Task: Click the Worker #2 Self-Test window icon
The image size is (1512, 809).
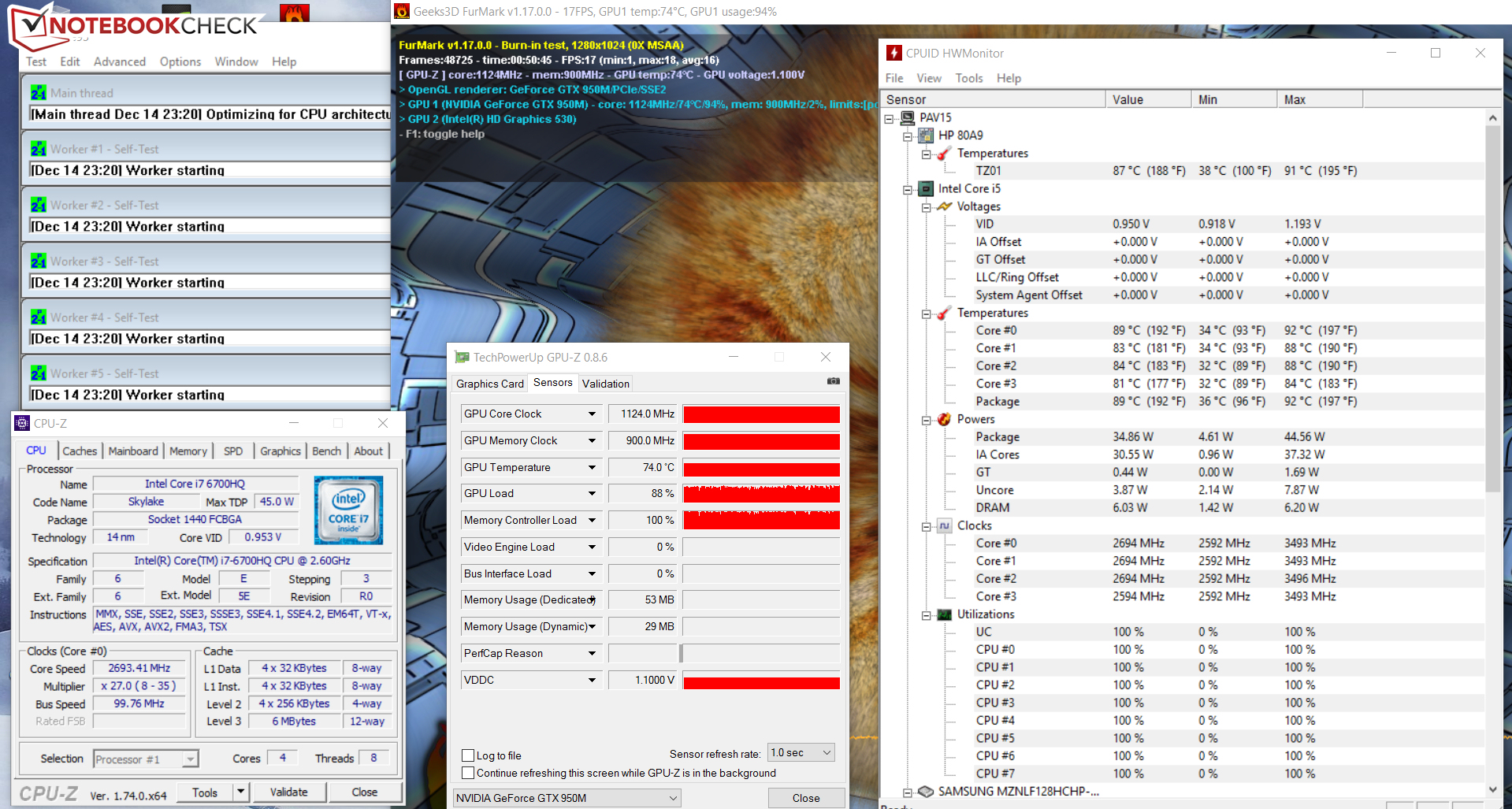Action: 38,204
